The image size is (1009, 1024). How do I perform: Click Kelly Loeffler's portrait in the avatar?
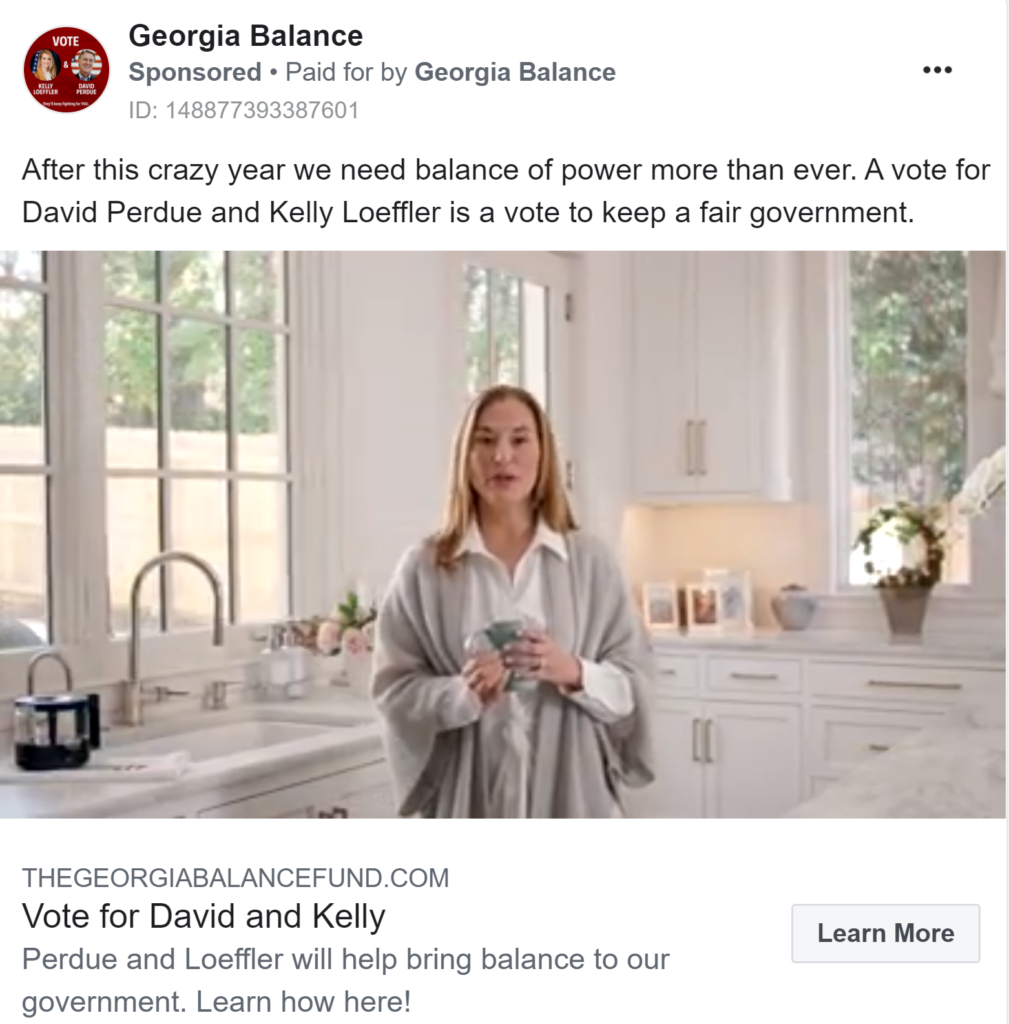(47, 65)
